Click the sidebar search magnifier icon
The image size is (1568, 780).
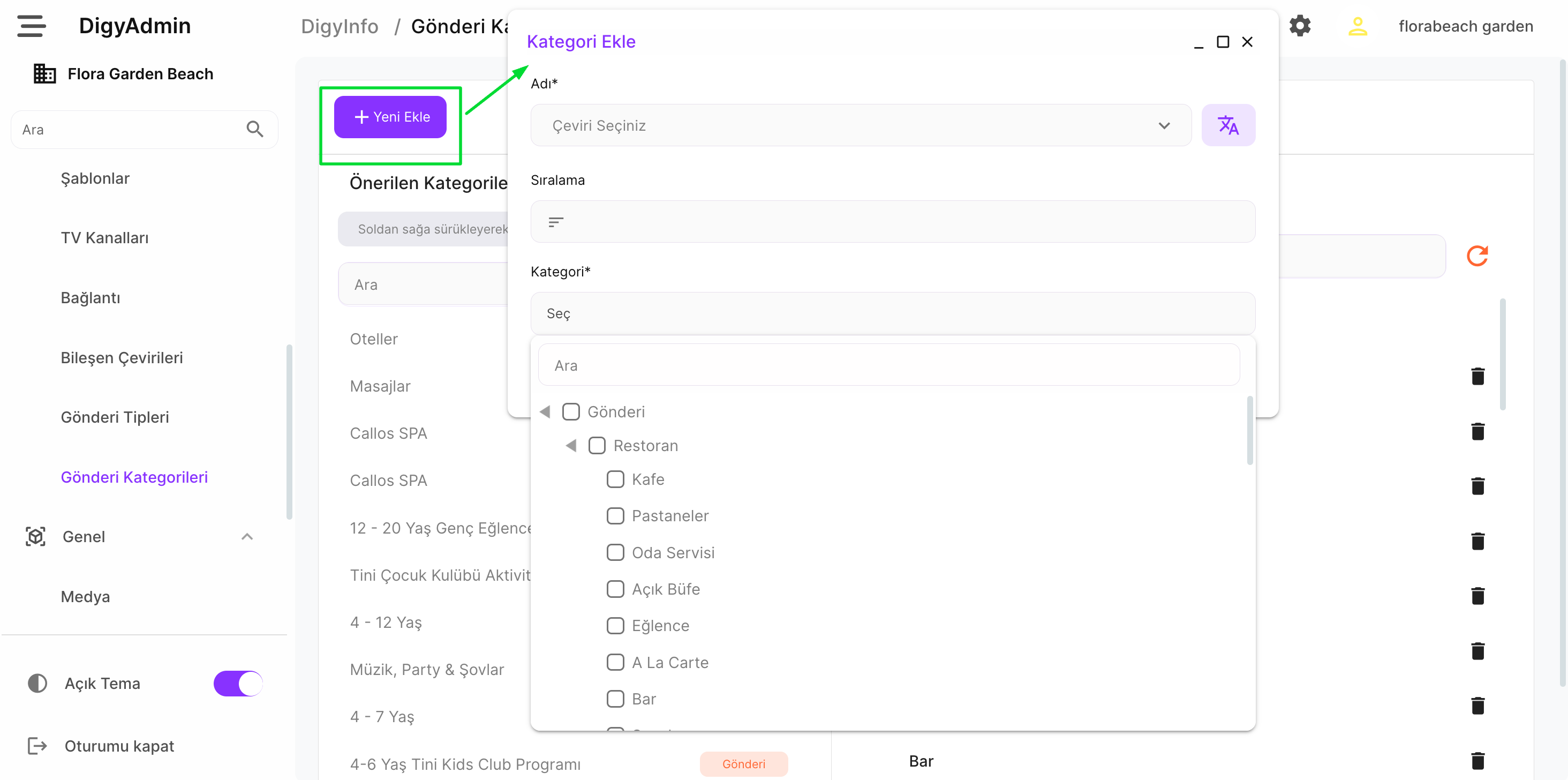tap(254, 129)
